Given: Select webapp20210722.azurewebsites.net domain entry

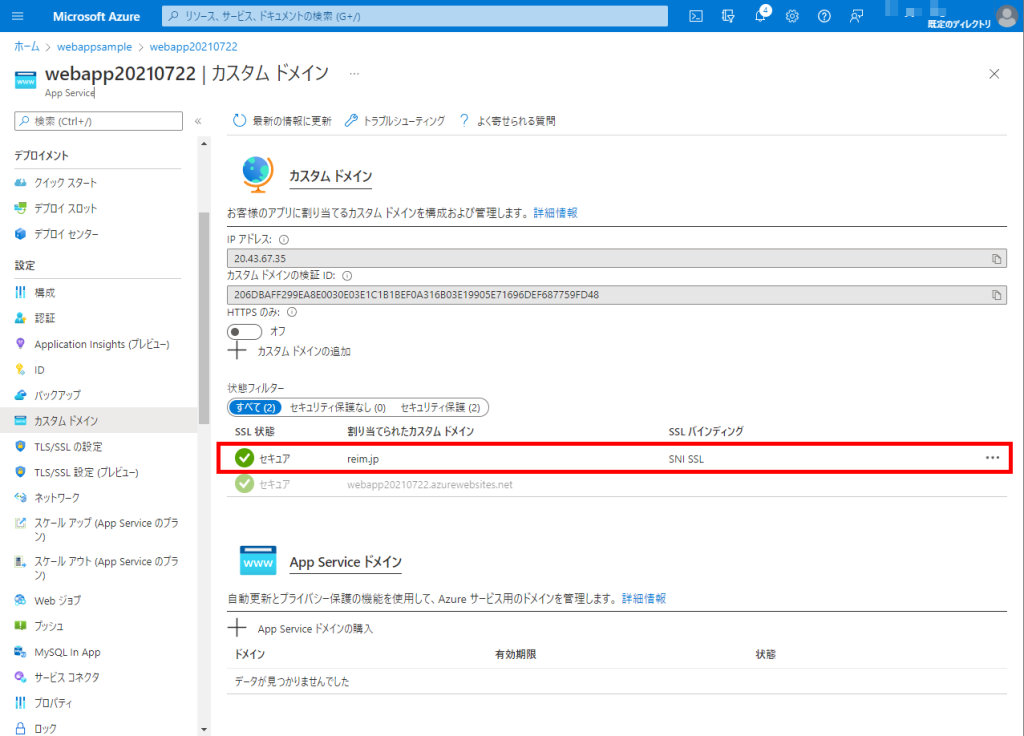Looking at the screenshot, I should tap(430, 485).
